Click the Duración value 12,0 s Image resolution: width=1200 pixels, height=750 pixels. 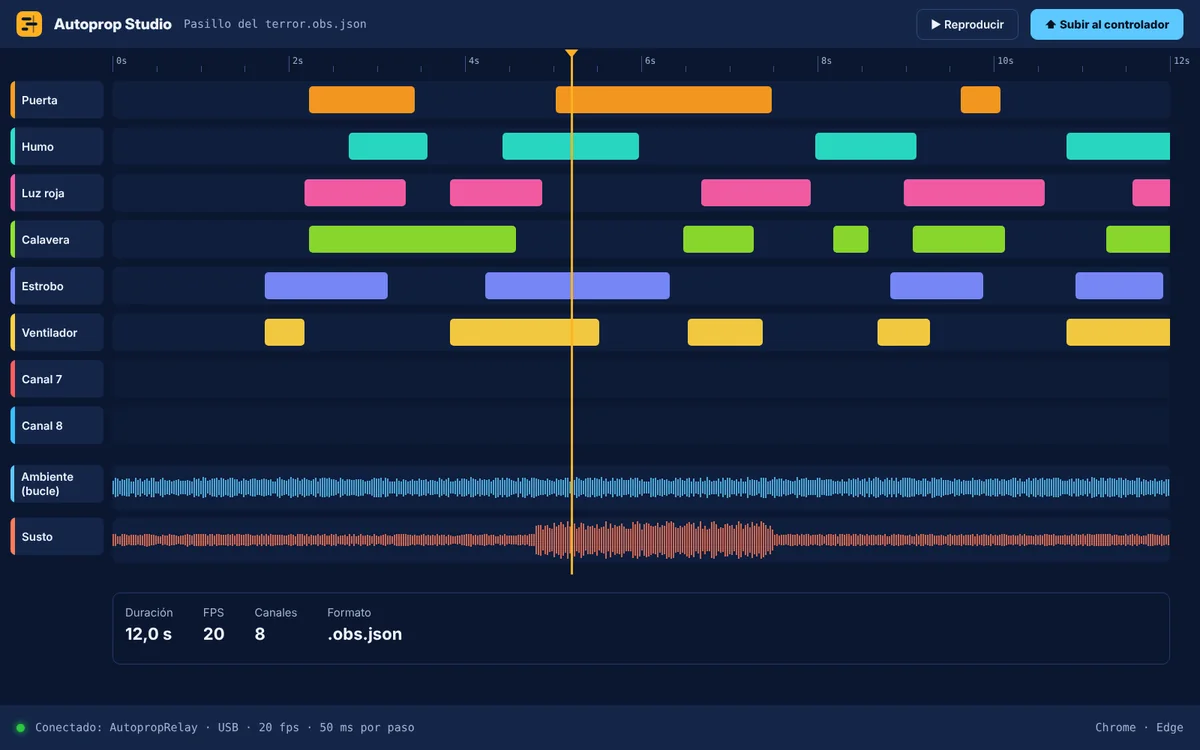148,634
